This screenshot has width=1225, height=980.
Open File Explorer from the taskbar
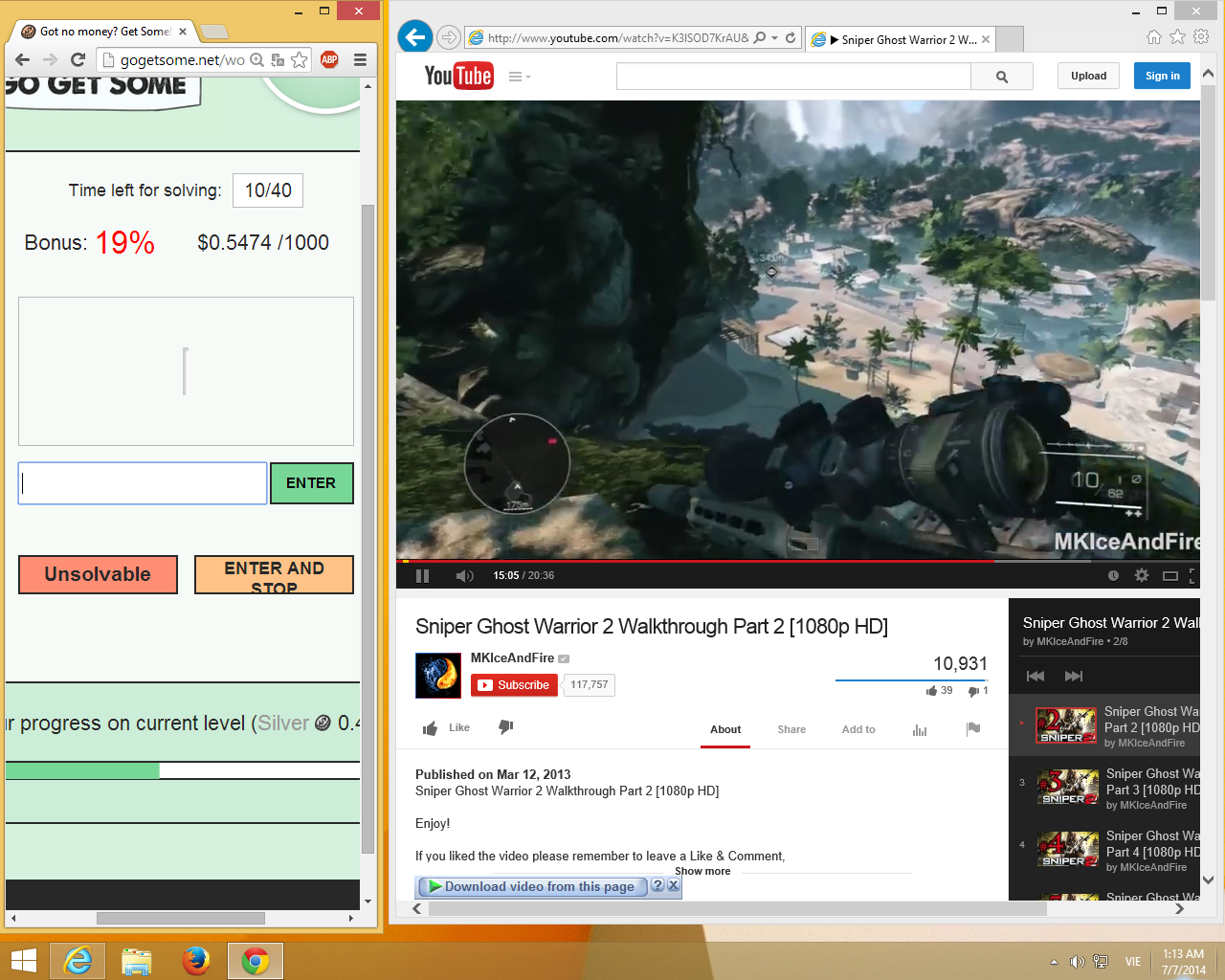[137, 960]
